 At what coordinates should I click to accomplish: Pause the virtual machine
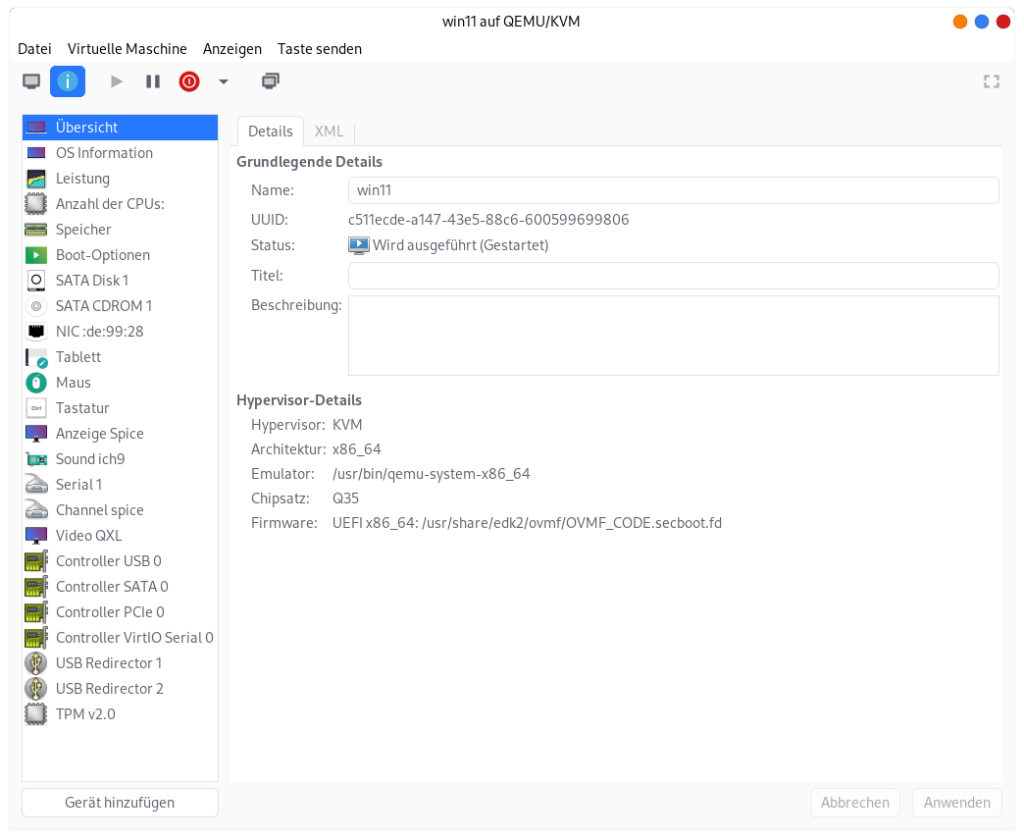pyautogui.click(x=153, y=82)
